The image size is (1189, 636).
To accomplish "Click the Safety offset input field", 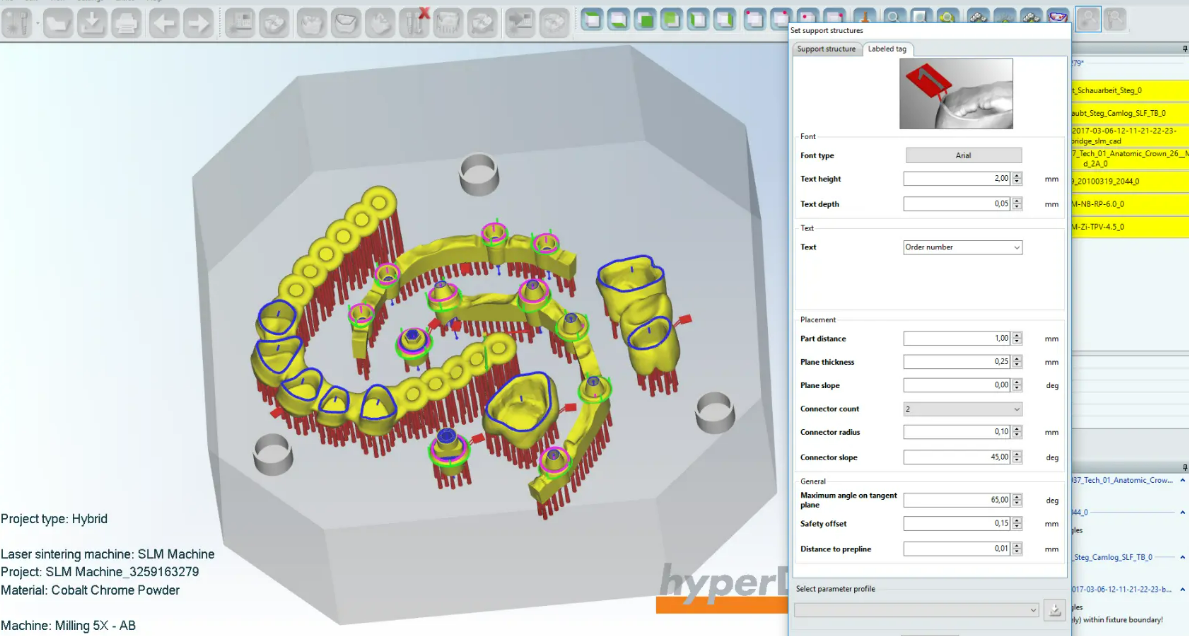I will point(957,524).
